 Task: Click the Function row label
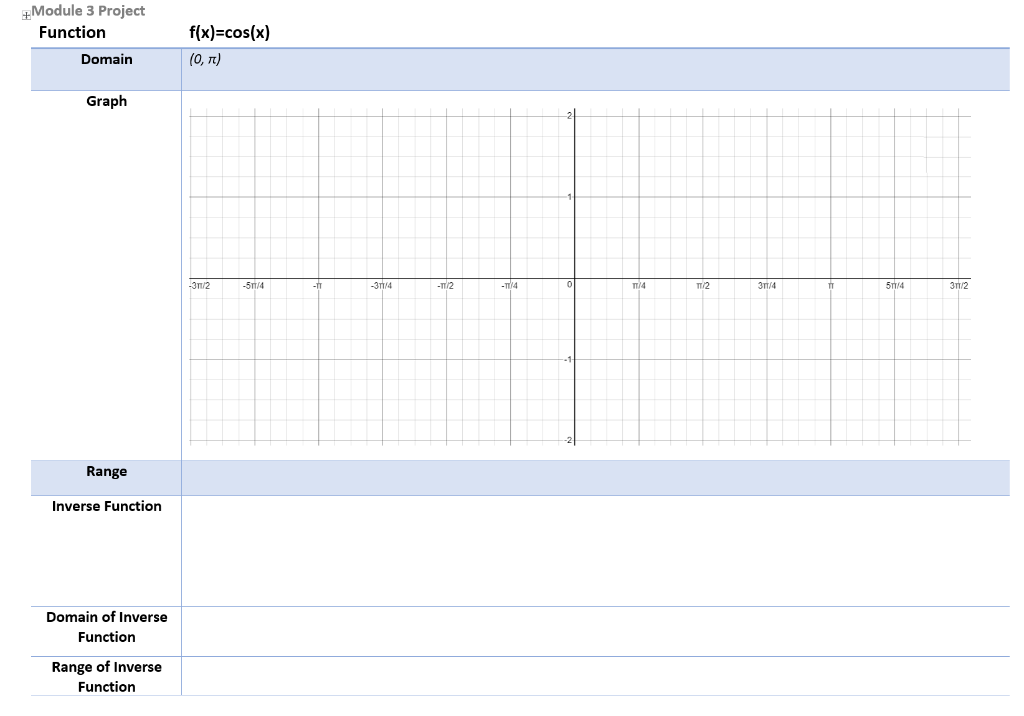[72, 32]
